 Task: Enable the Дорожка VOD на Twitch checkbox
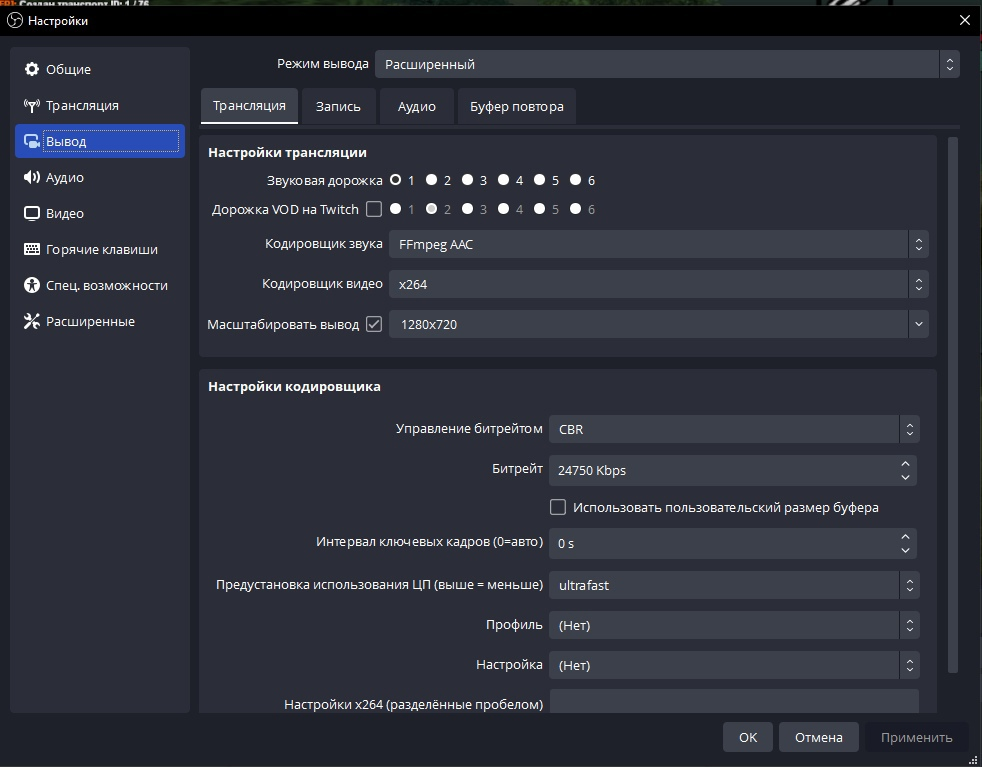[x=374, y=209]
